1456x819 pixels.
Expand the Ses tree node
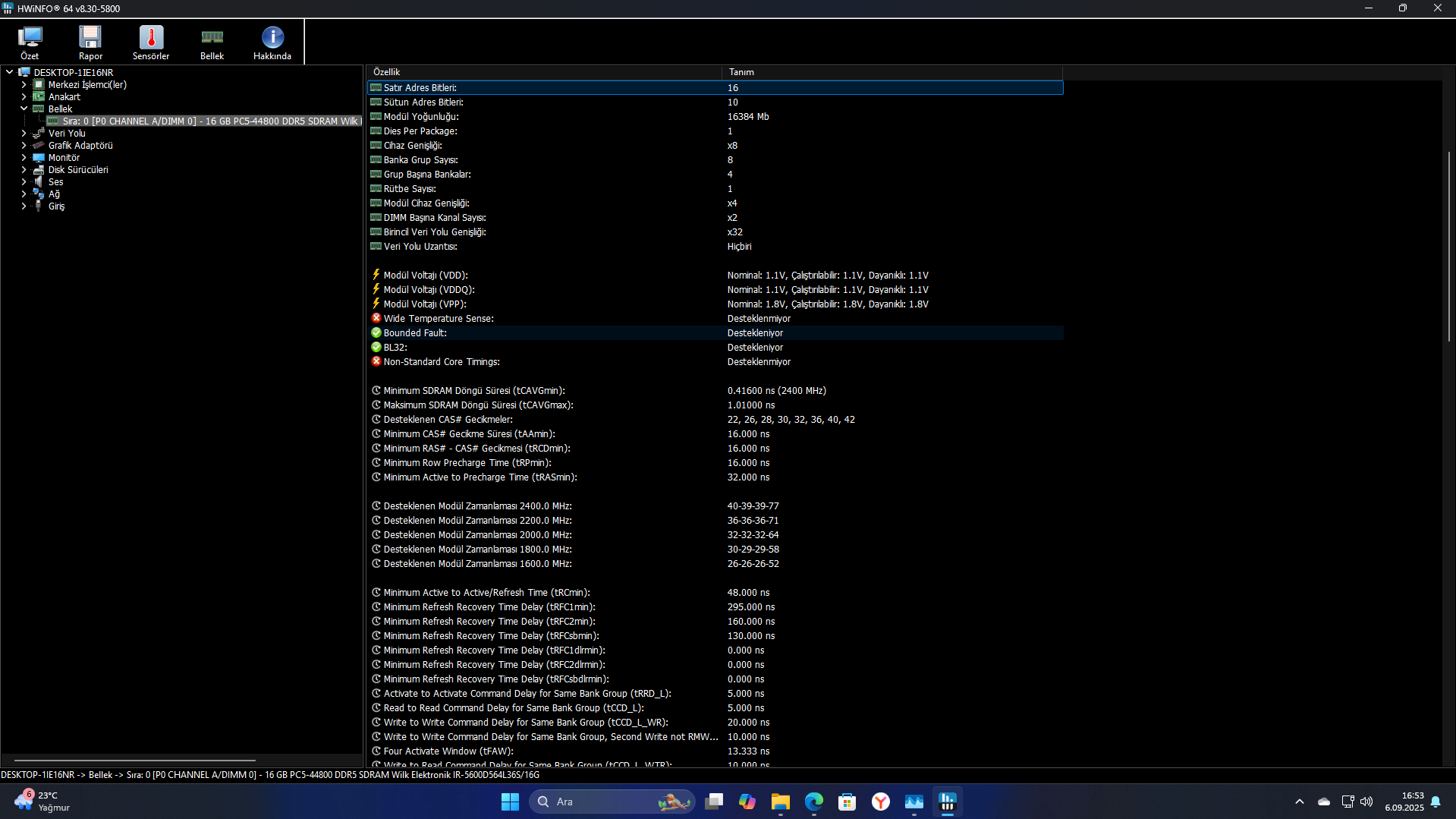pos(24,181)
